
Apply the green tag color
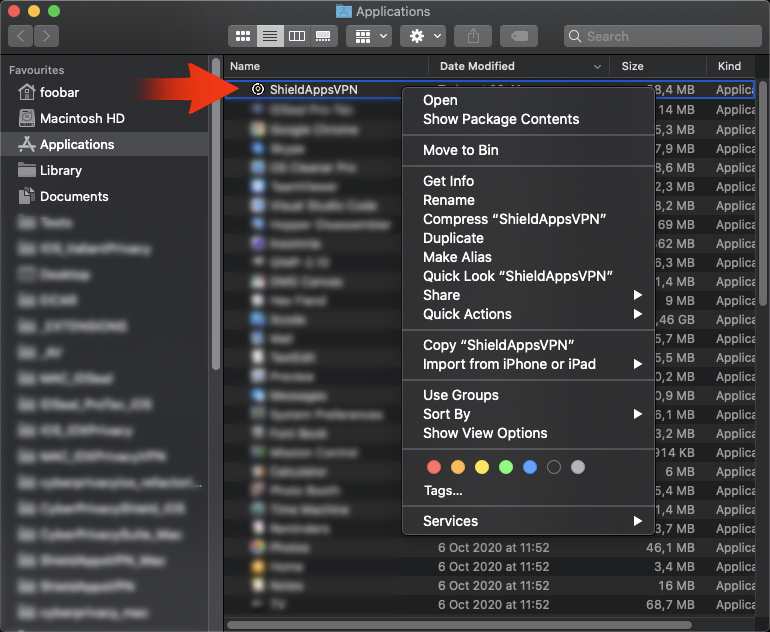coord(506,467)
